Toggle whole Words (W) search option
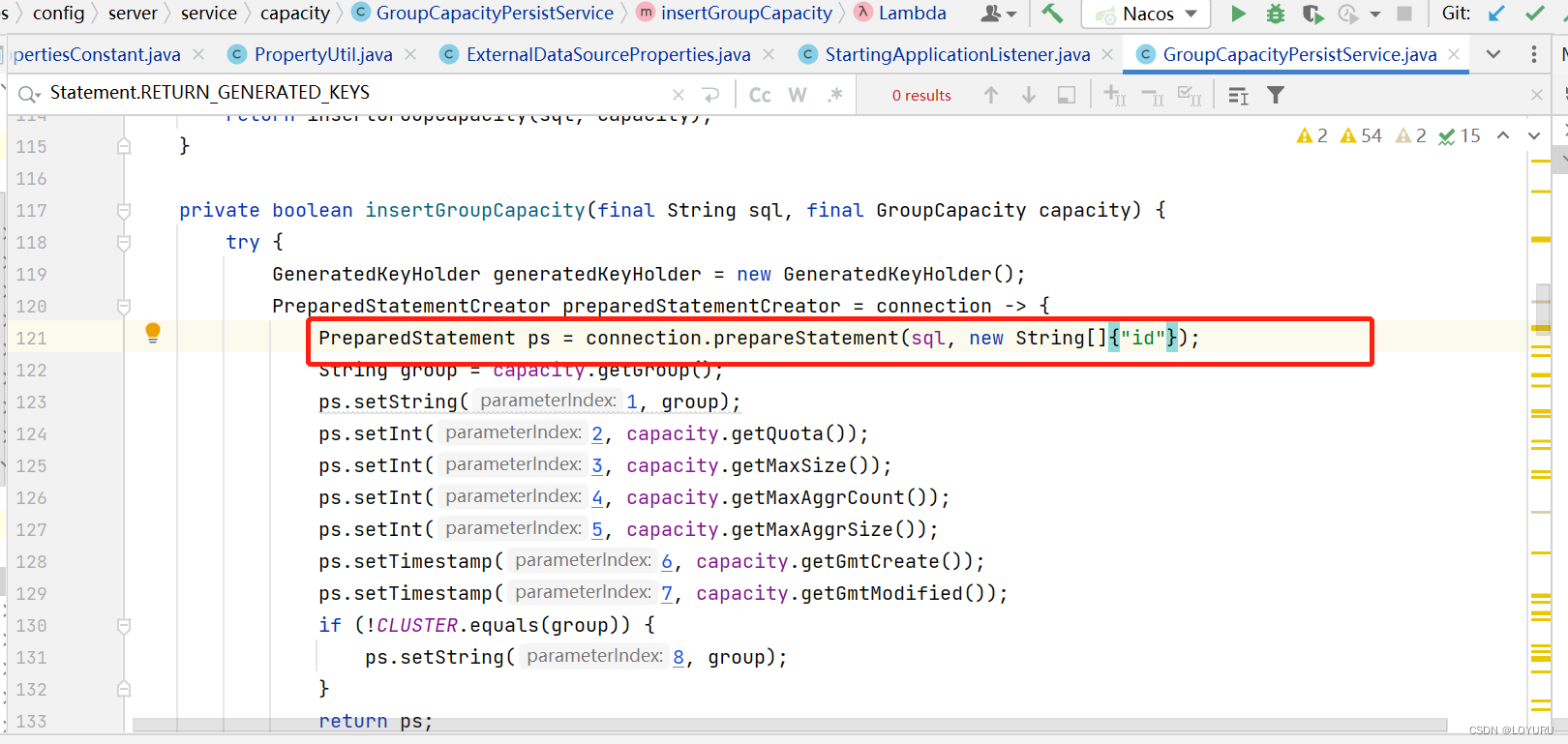The height and width of the screenshot is (744, 1568). (x=798, y=95)
